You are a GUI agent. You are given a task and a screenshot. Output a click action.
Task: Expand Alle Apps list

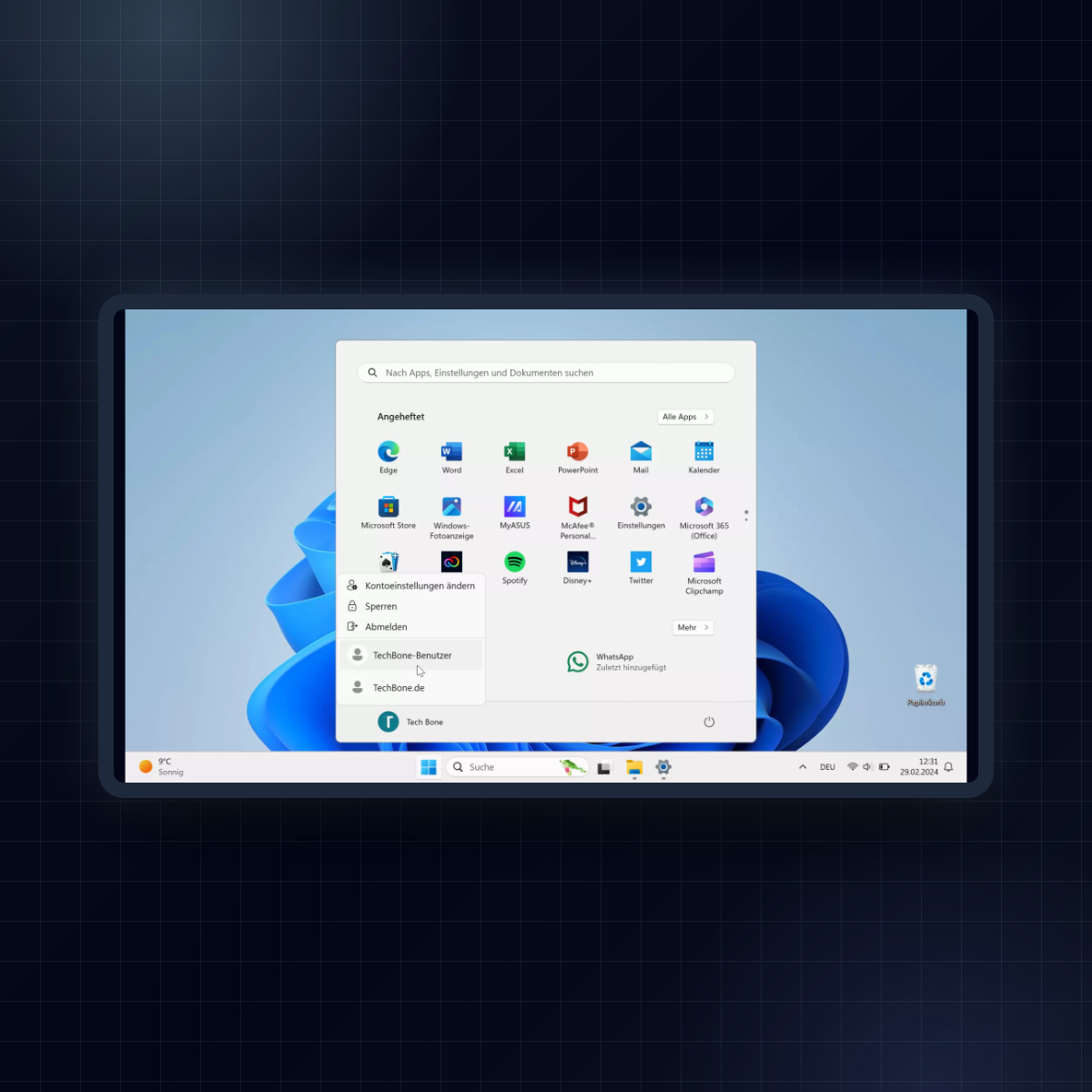click(x=685, y=417)
